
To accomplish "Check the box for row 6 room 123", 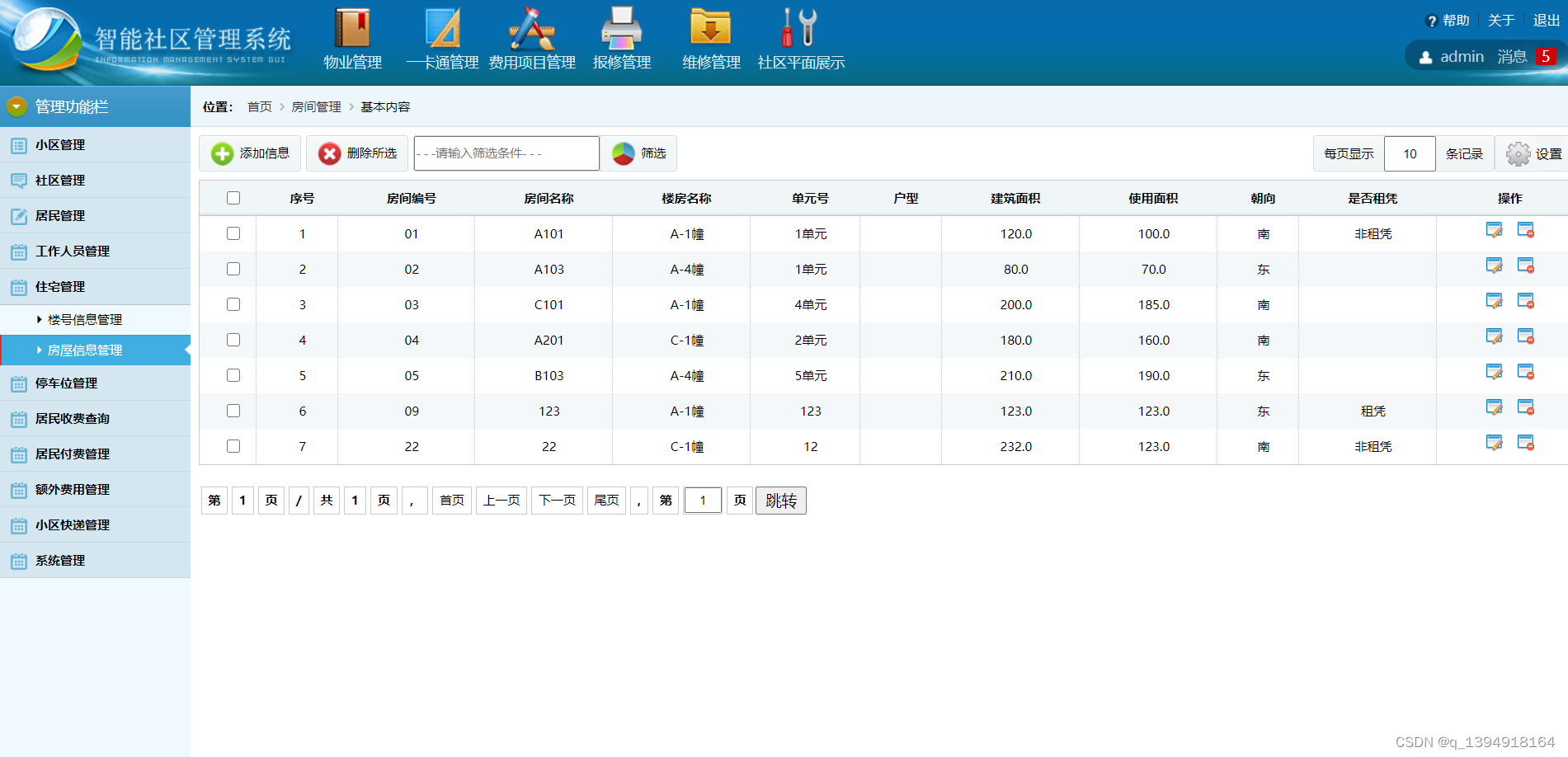I will tap(233, 411).
